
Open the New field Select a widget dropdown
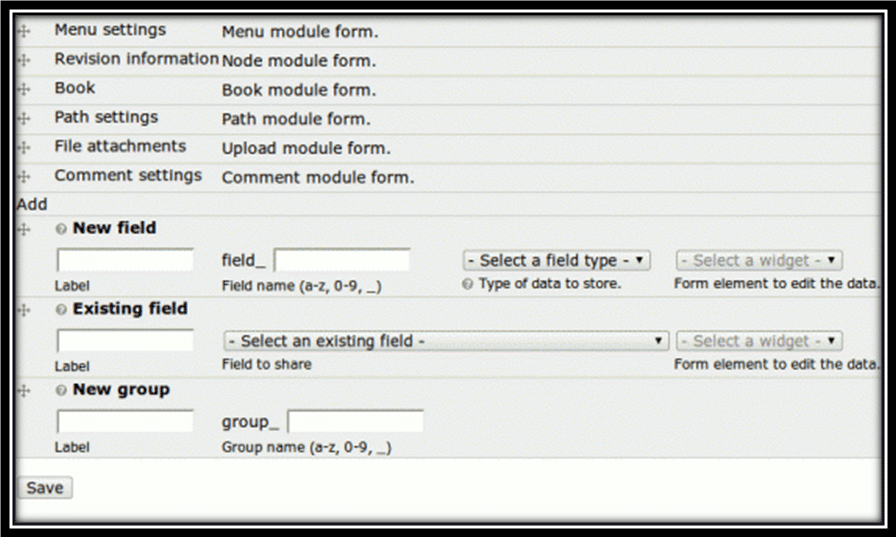pos(759,260)
